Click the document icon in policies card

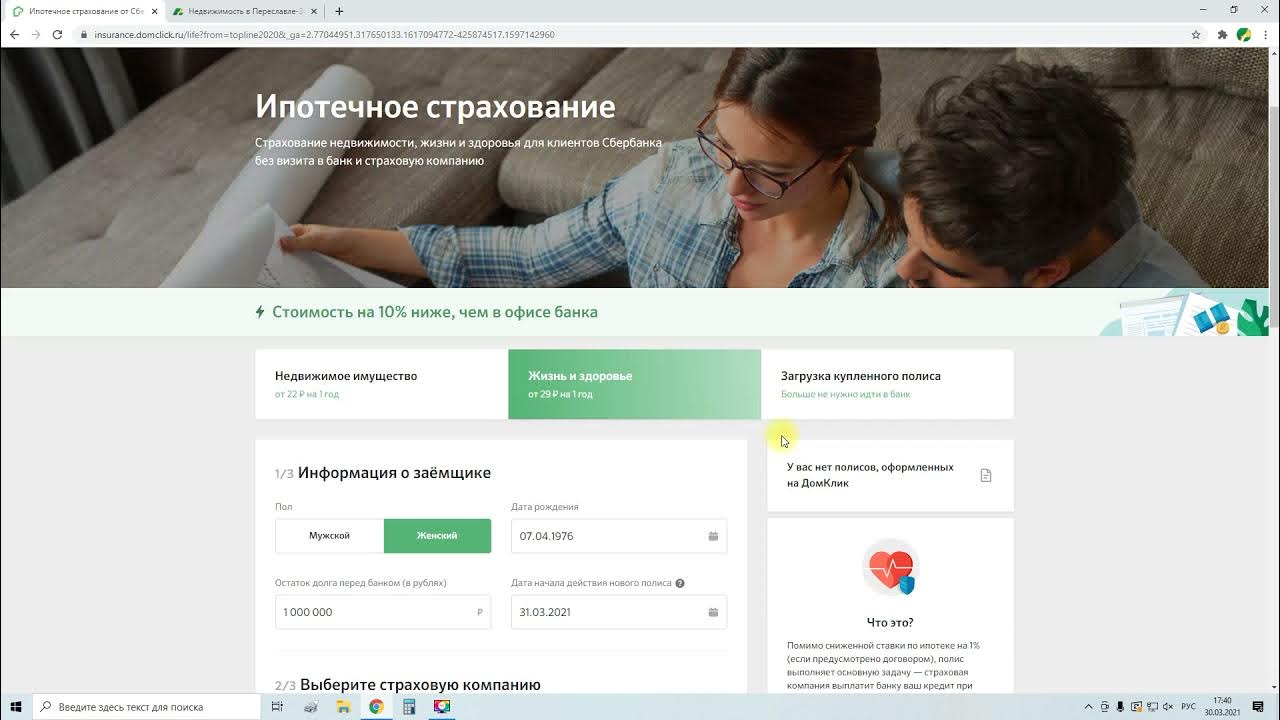coord(985,475)
